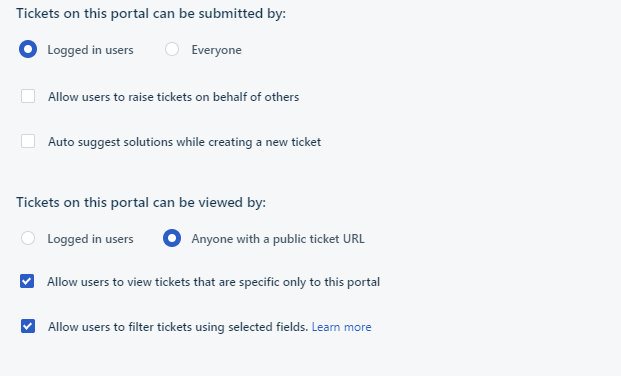Image resolution: width=621 pixels, height=376 pixels.
Task: Click the 'Anyone with a public ticket URL' label
Action: 278,239
